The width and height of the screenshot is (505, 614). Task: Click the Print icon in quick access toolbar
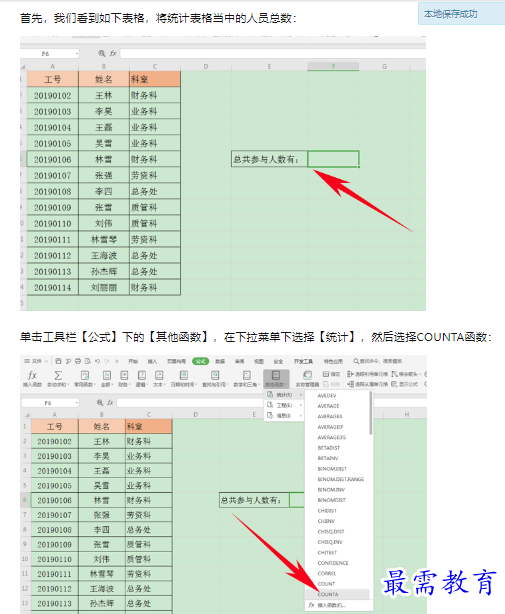(x=78, y=361)
